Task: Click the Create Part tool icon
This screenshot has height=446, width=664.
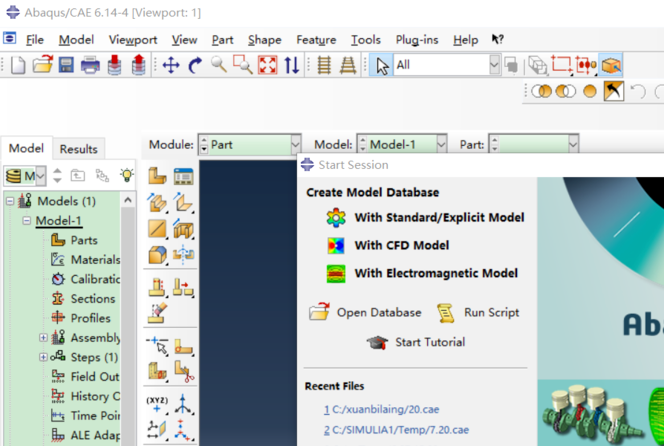Action: tap(157, 176)
